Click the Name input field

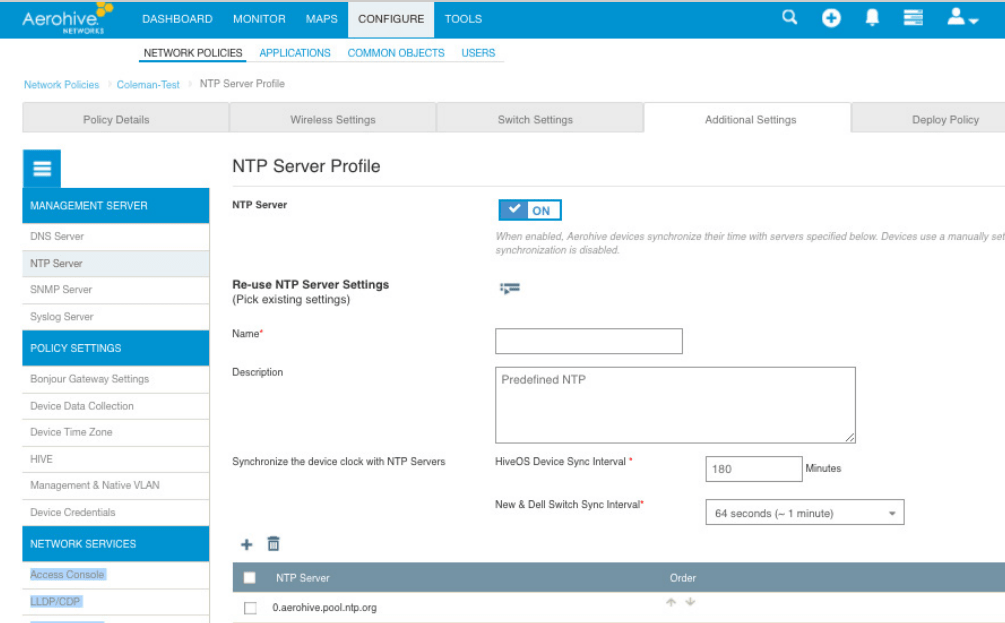coord(588,341)
